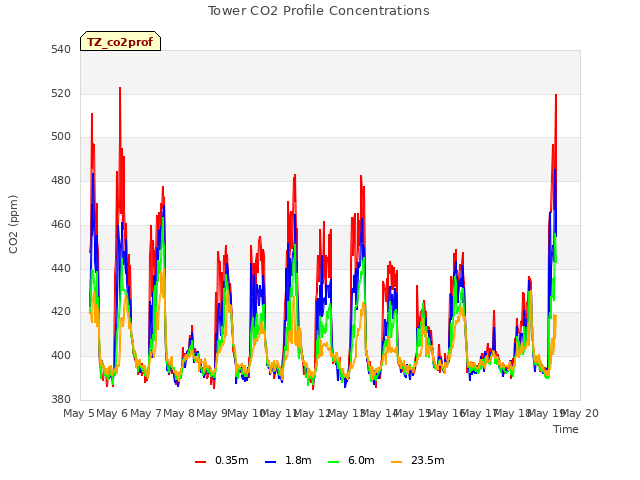Screen dimensions: 640x480
Task: Click the 440 y-axis tick value
Action: (x=61, y=269)
